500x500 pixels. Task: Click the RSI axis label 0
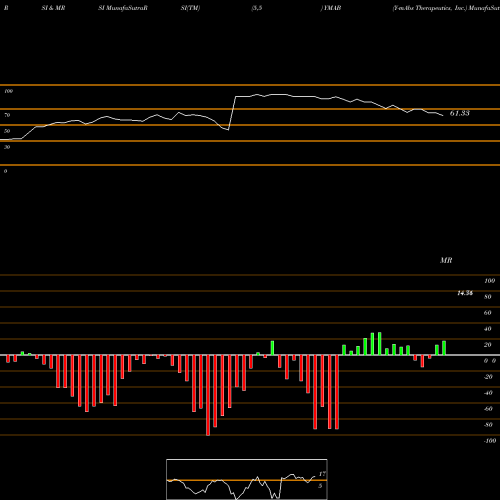(5, 171)
